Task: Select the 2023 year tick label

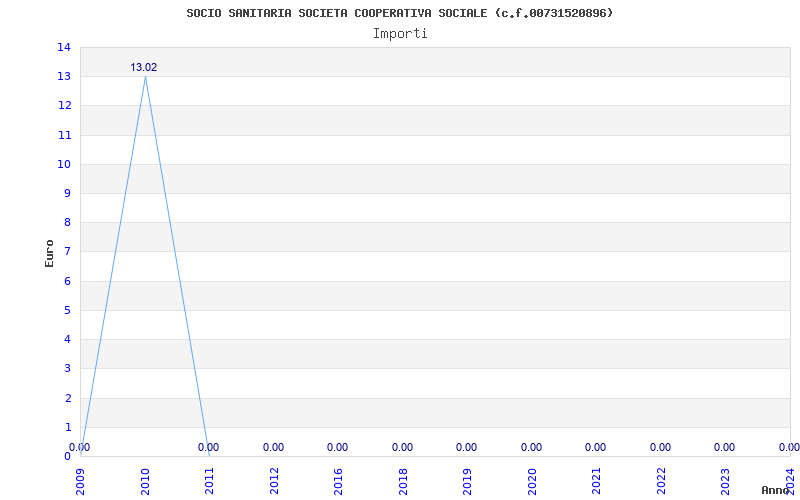Action: [x=726, y=481]
